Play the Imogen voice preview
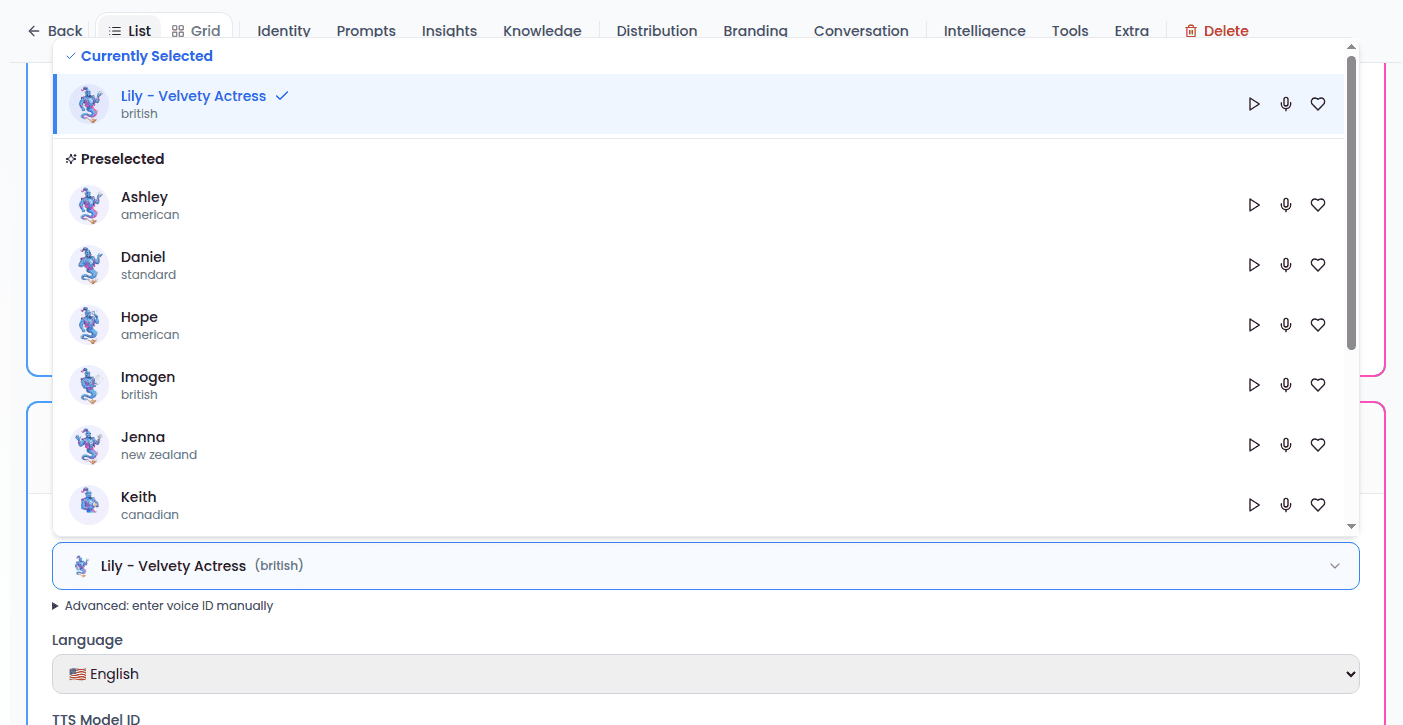Image resolution: width=1403 pixels, height=725 pixels. point(1254,385)
